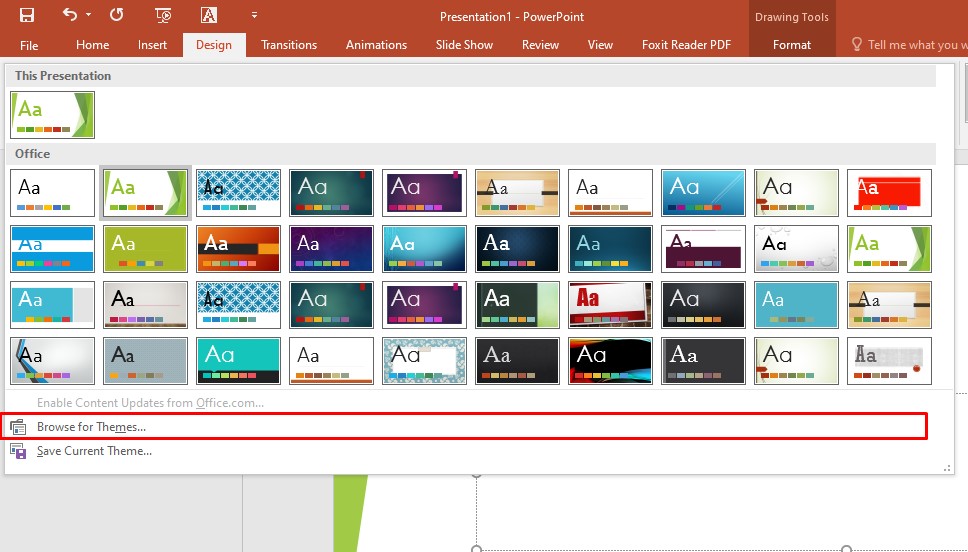The width and height of the screenshot is (968, 552).
Task: Apply gray theme with blue diagonal stripes
Action: 52,361
